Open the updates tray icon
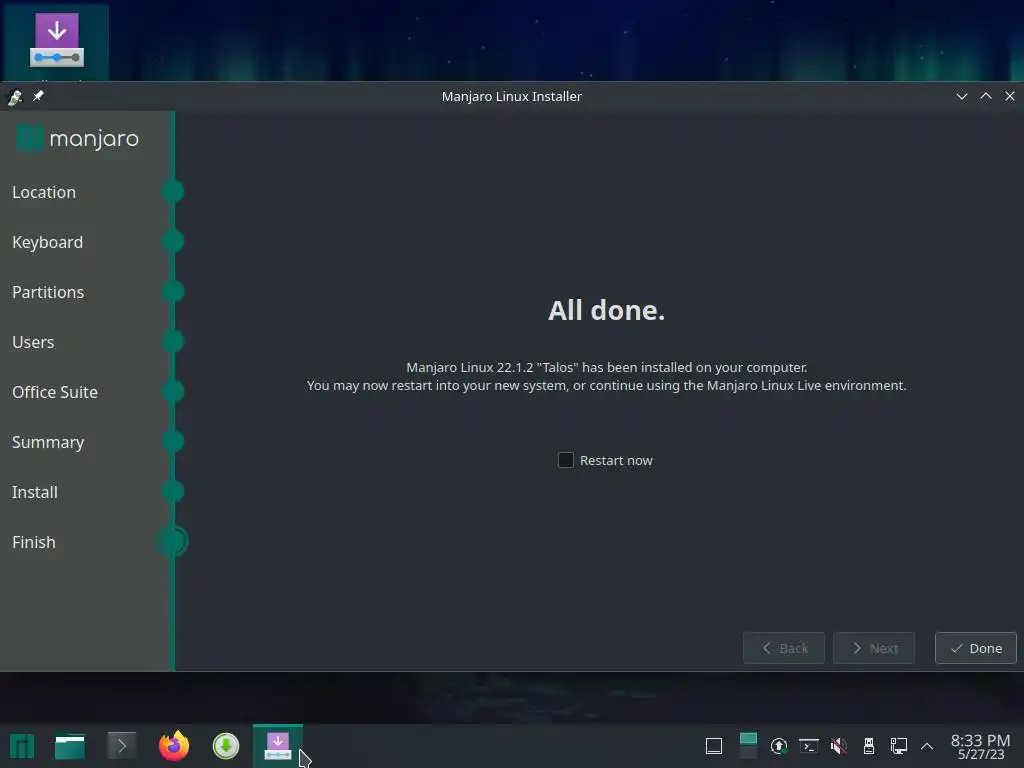Image resolution: width=1024 pixels, height=768 pixels. [778, 746]
